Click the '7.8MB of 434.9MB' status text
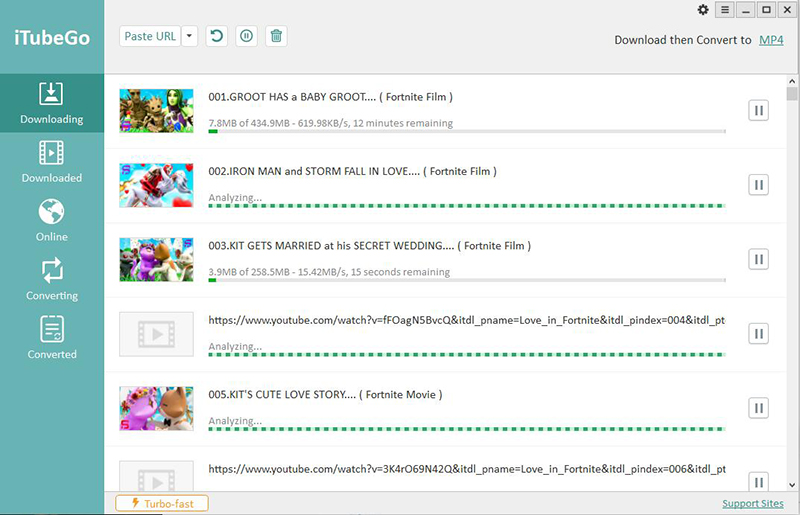Viewport: 800px width, 515px height. pos(331,123)
